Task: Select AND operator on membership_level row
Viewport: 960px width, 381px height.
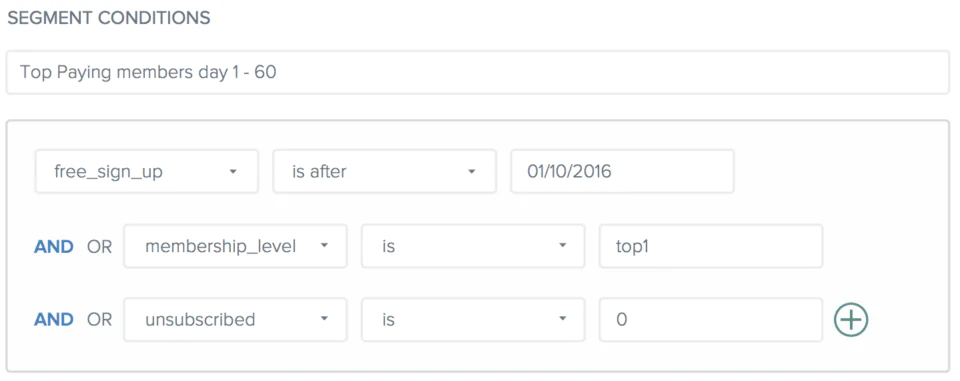Action: 54,246
